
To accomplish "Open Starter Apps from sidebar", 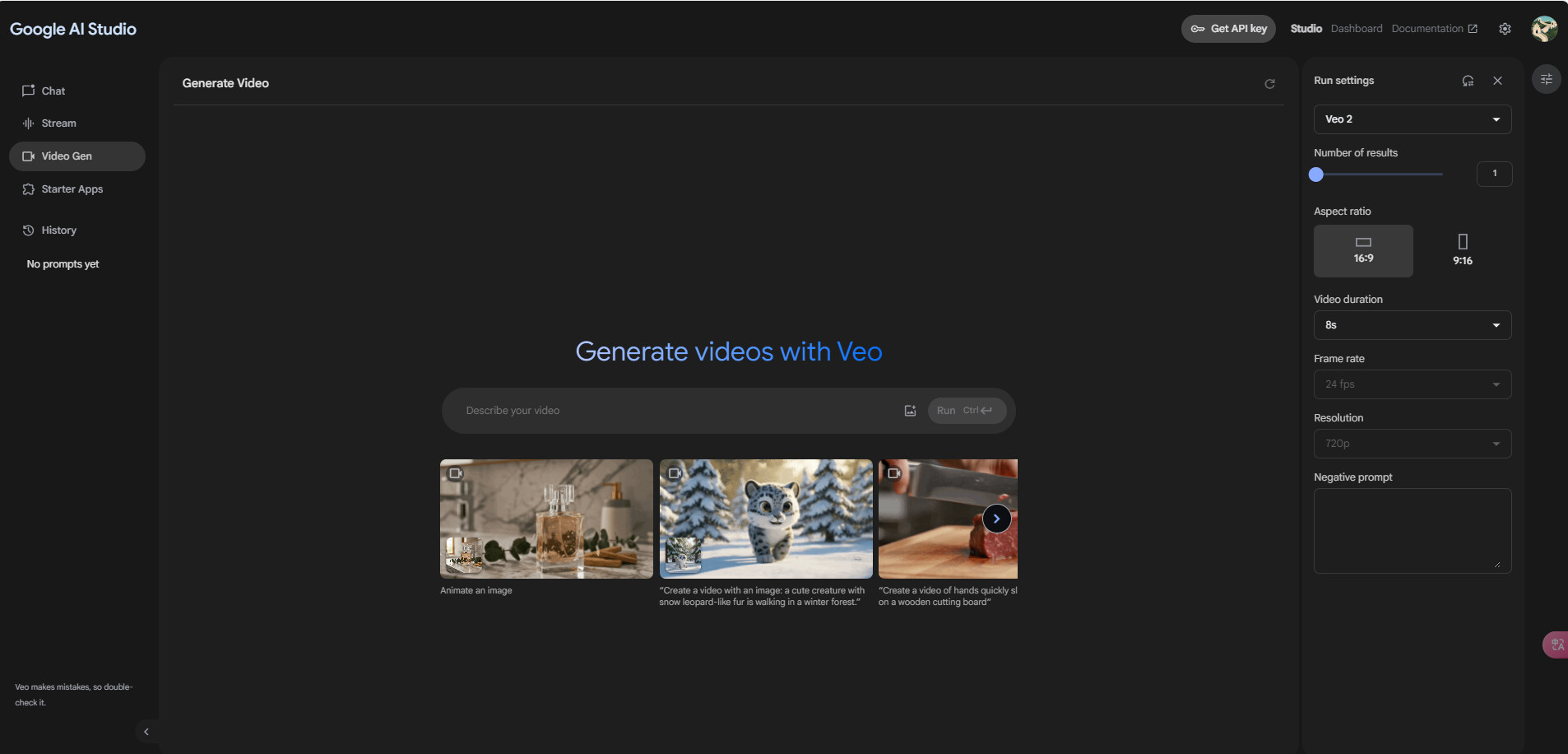I will [x=77, y=189].
